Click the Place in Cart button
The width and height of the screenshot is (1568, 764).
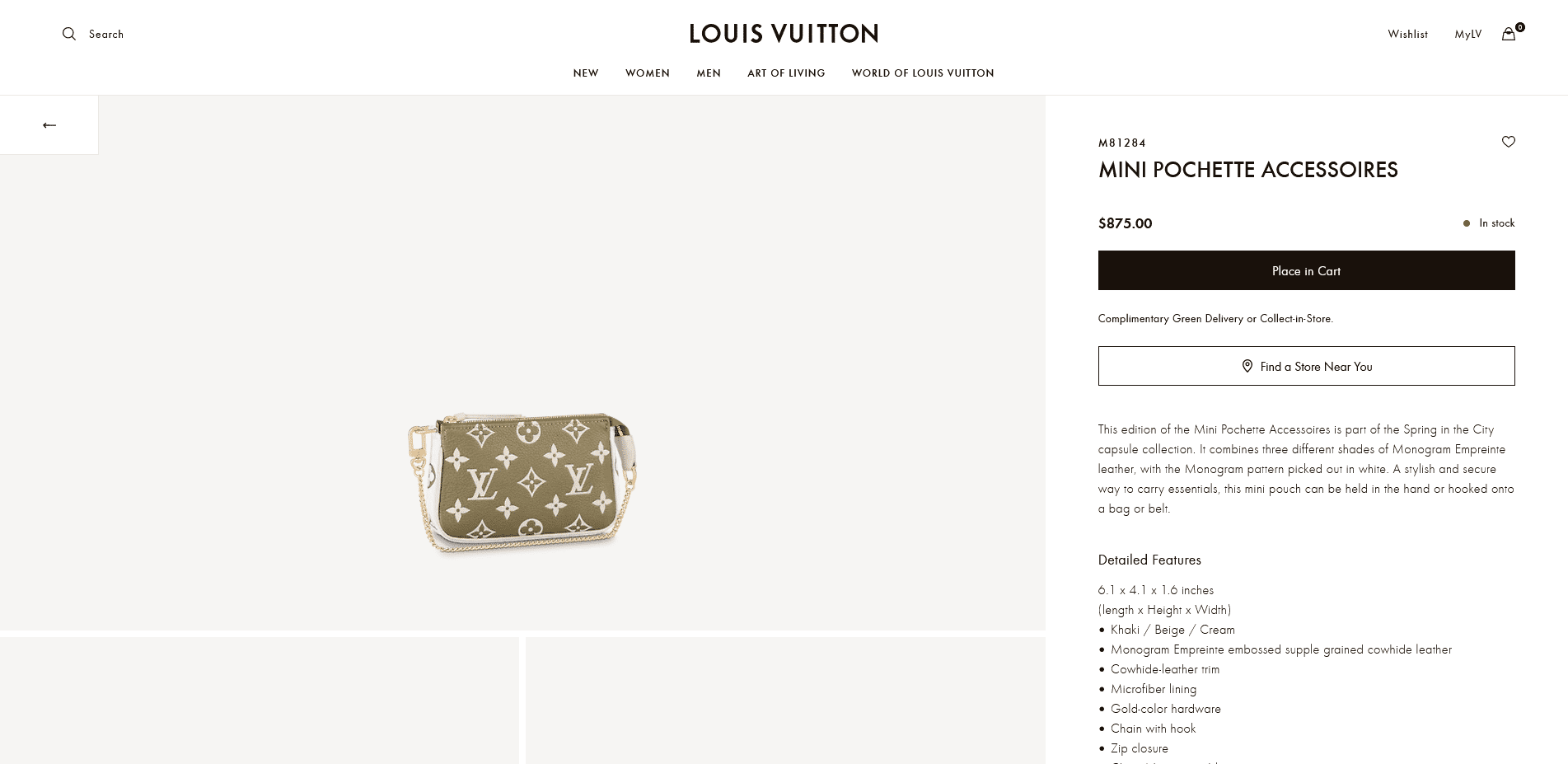1306,270
